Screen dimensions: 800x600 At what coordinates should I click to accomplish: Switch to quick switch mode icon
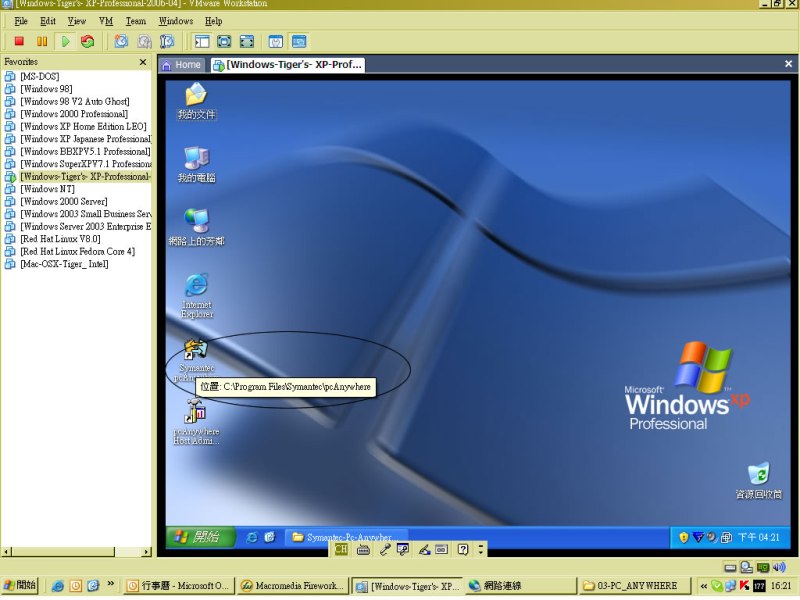click(224, 41)
